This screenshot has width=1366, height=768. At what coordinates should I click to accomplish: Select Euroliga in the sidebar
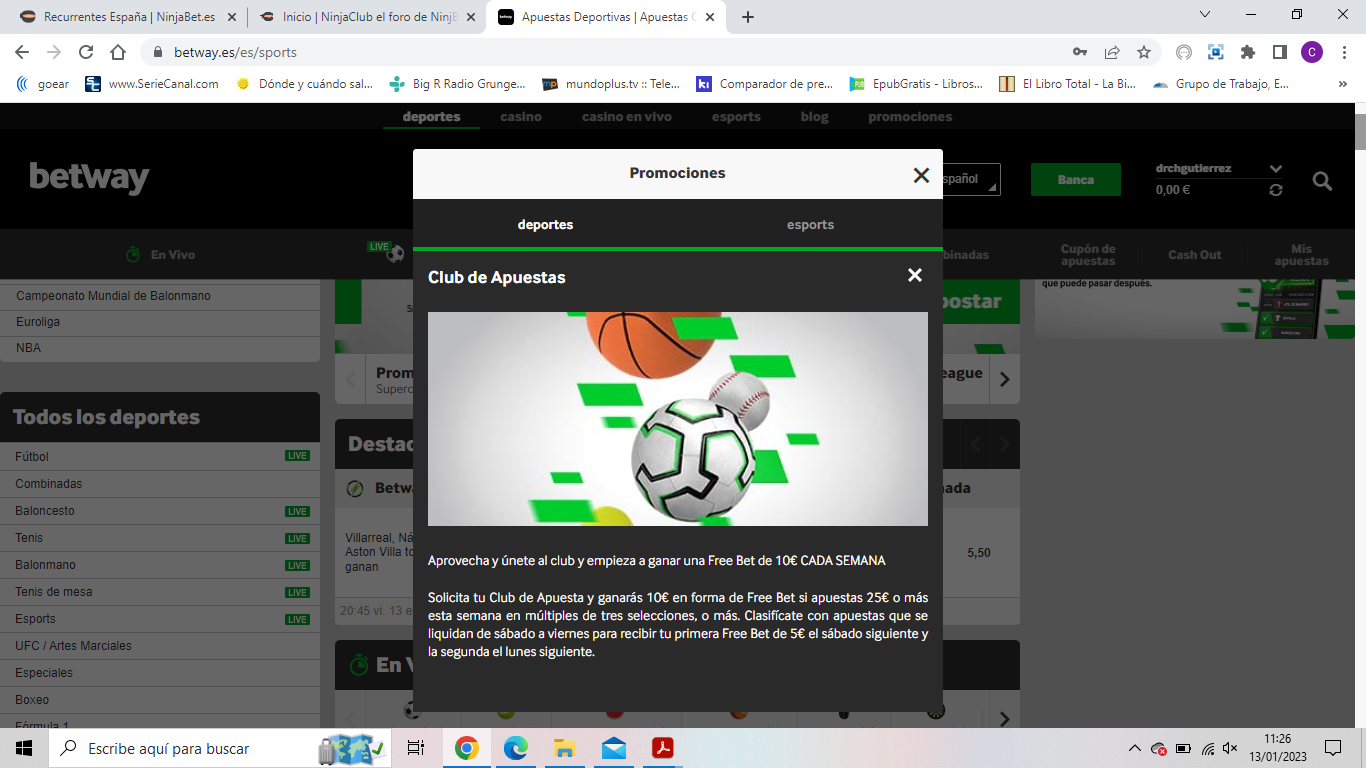[160, 322]
